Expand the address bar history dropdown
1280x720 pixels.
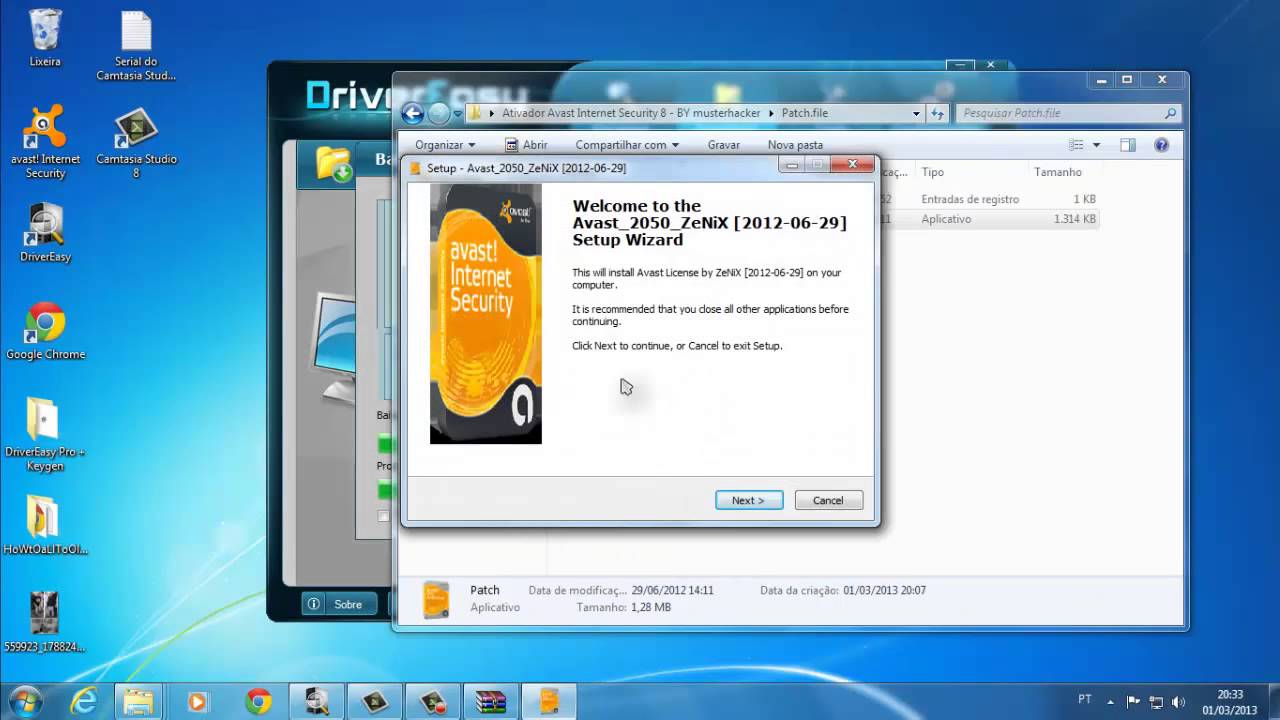915,114
